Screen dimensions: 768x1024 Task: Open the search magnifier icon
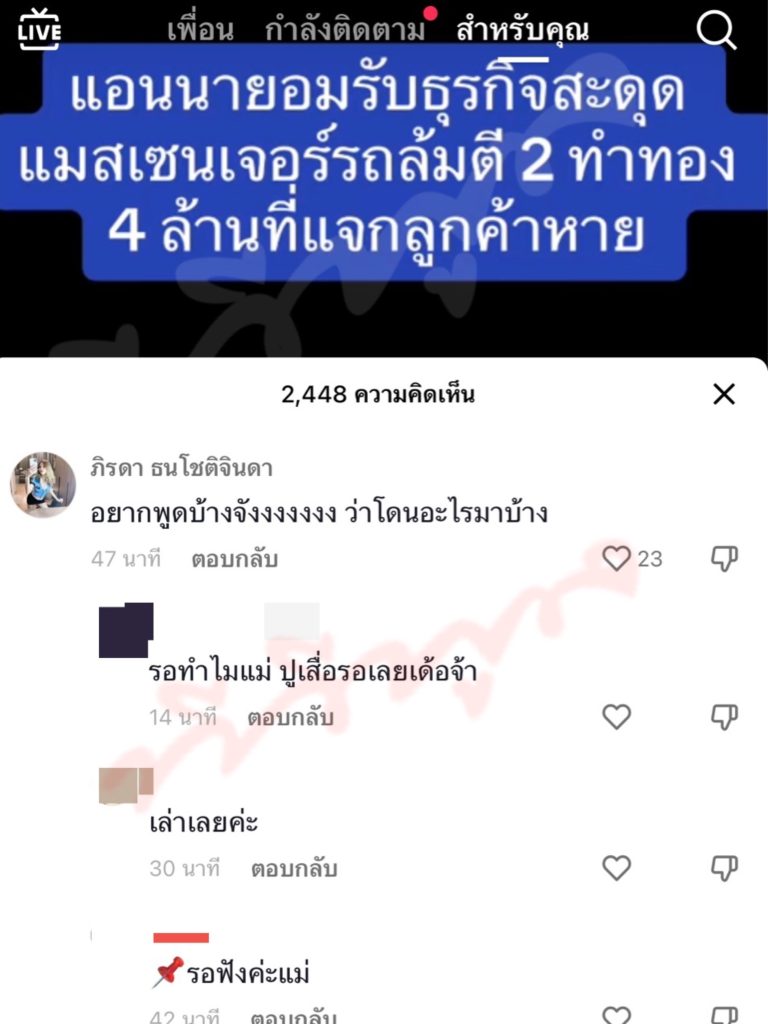click(x=715, y=30)
